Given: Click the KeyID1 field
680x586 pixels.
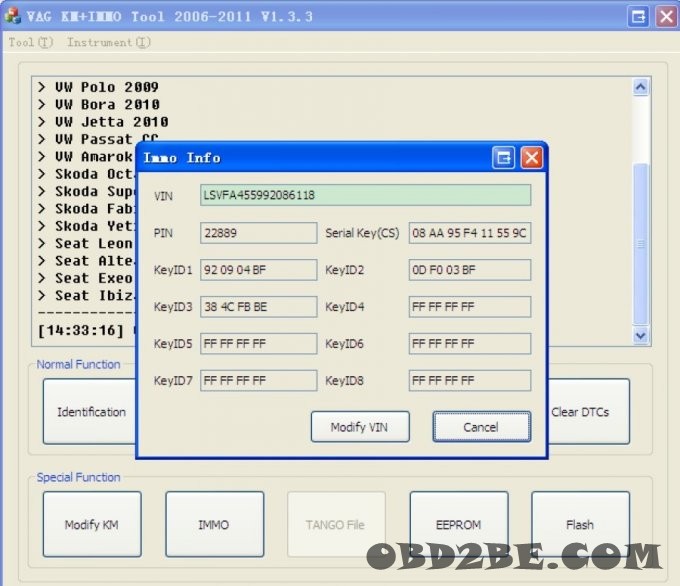Looking at the screenshot, I should tap(258, 270).
